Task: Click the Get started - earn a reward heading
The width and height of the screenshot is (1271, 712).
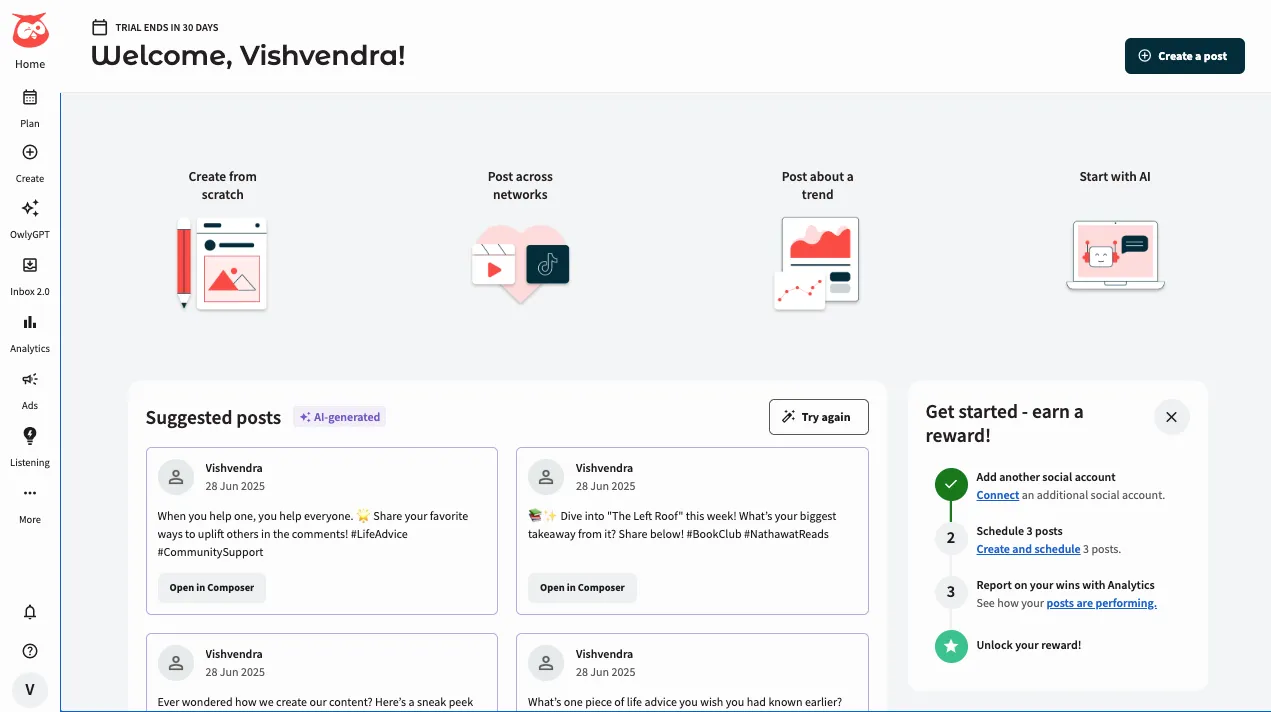Action: tap(1004, 424)
